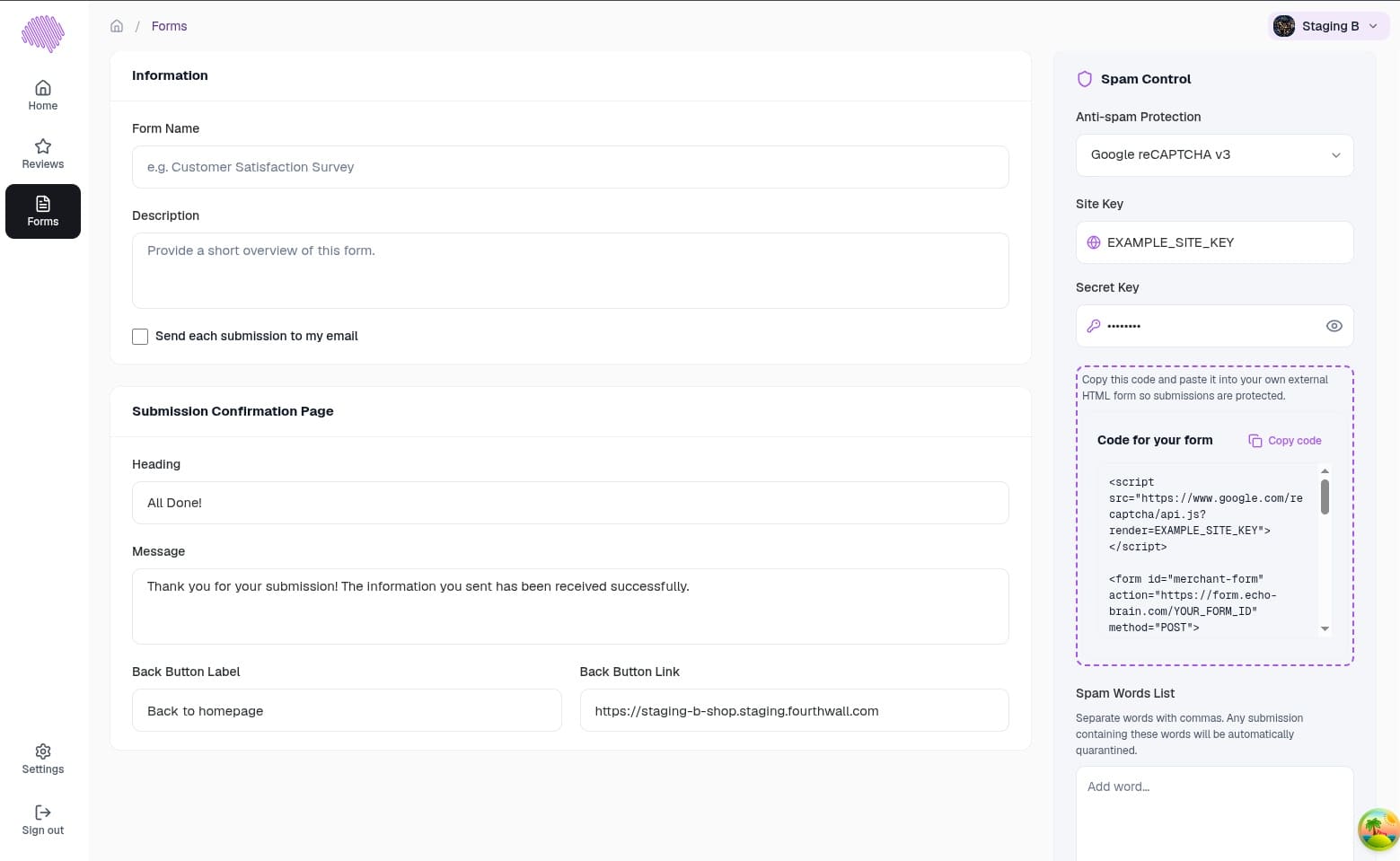Open Home from the sidebar
This screenshot has height=861, width=1400.
click(x=42, y=95)
